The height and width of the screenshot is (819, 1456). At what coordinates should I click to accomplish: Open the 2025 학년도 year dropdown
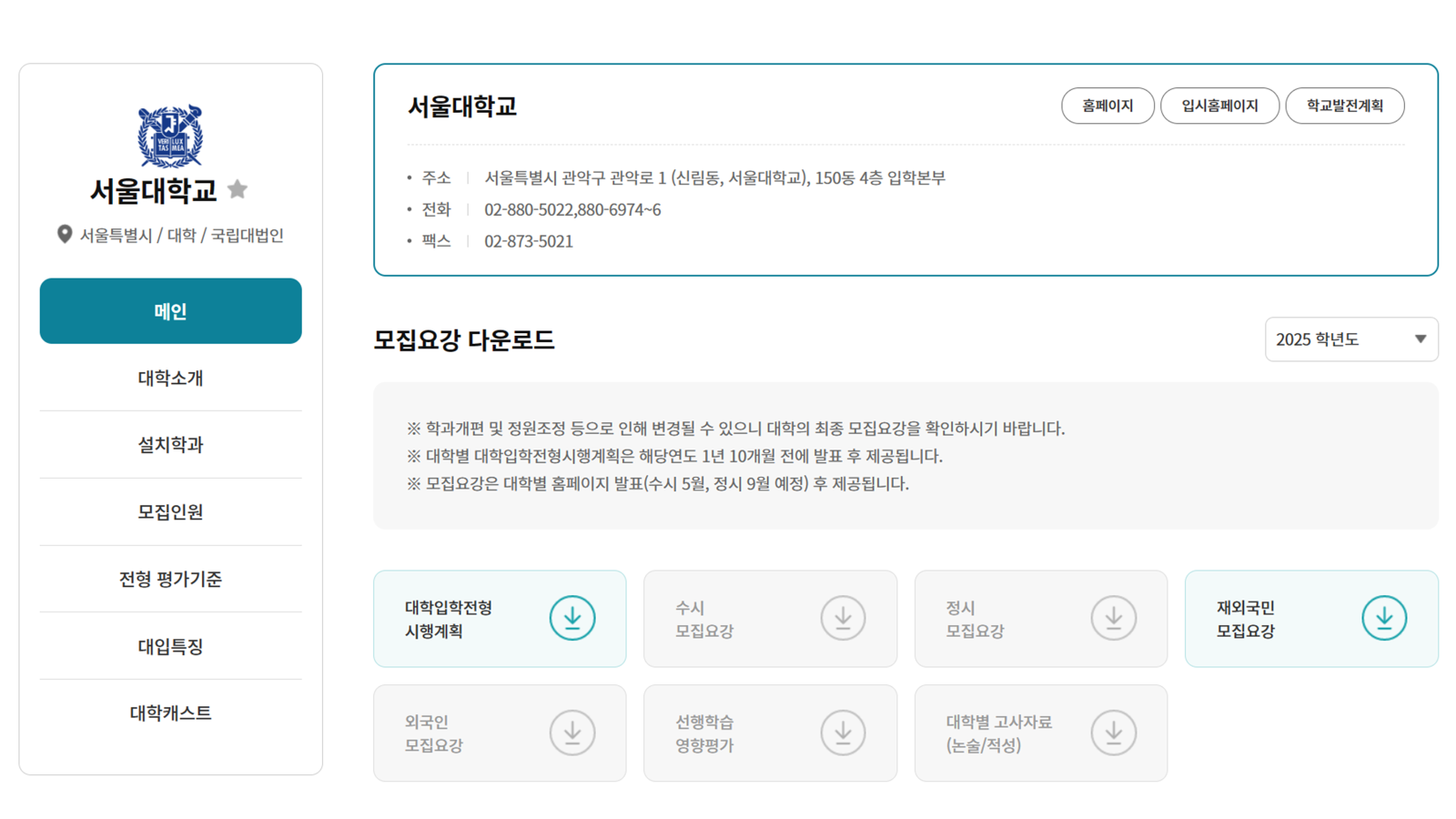point(1351,339)
